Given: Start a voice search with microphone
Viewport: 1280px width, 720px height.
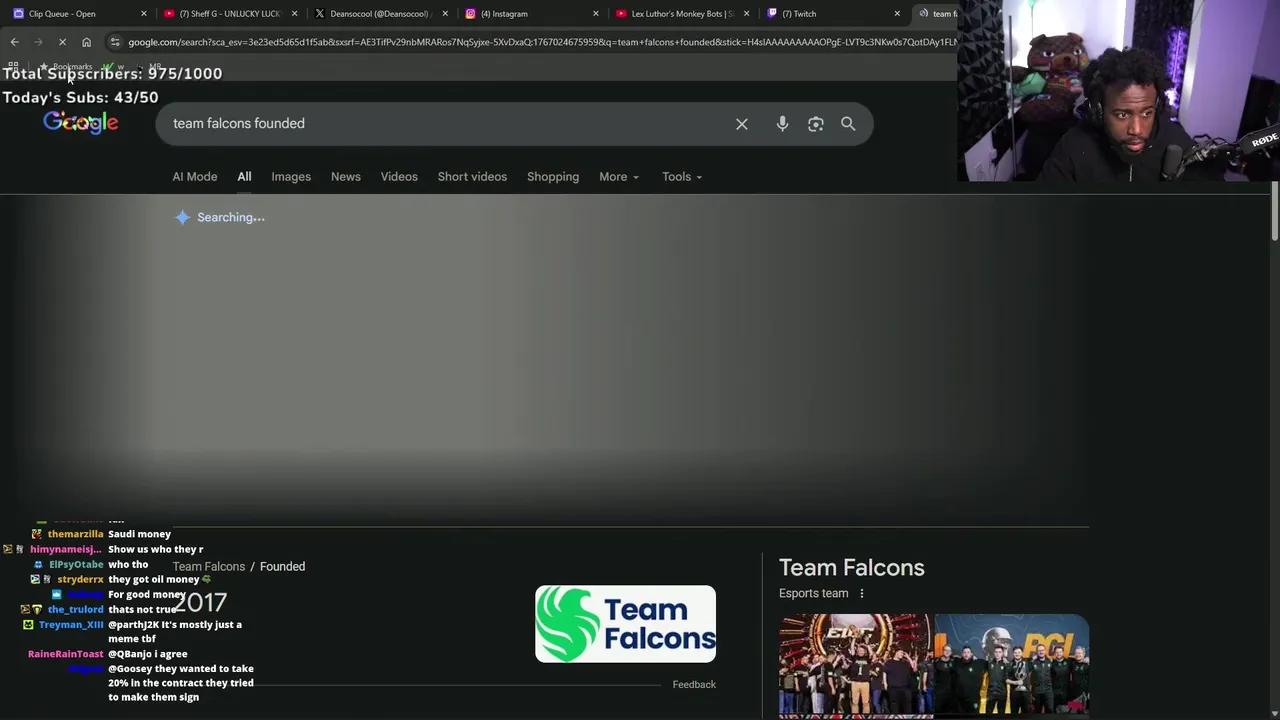Looking at the screenshot, I should tap(782, 124).
